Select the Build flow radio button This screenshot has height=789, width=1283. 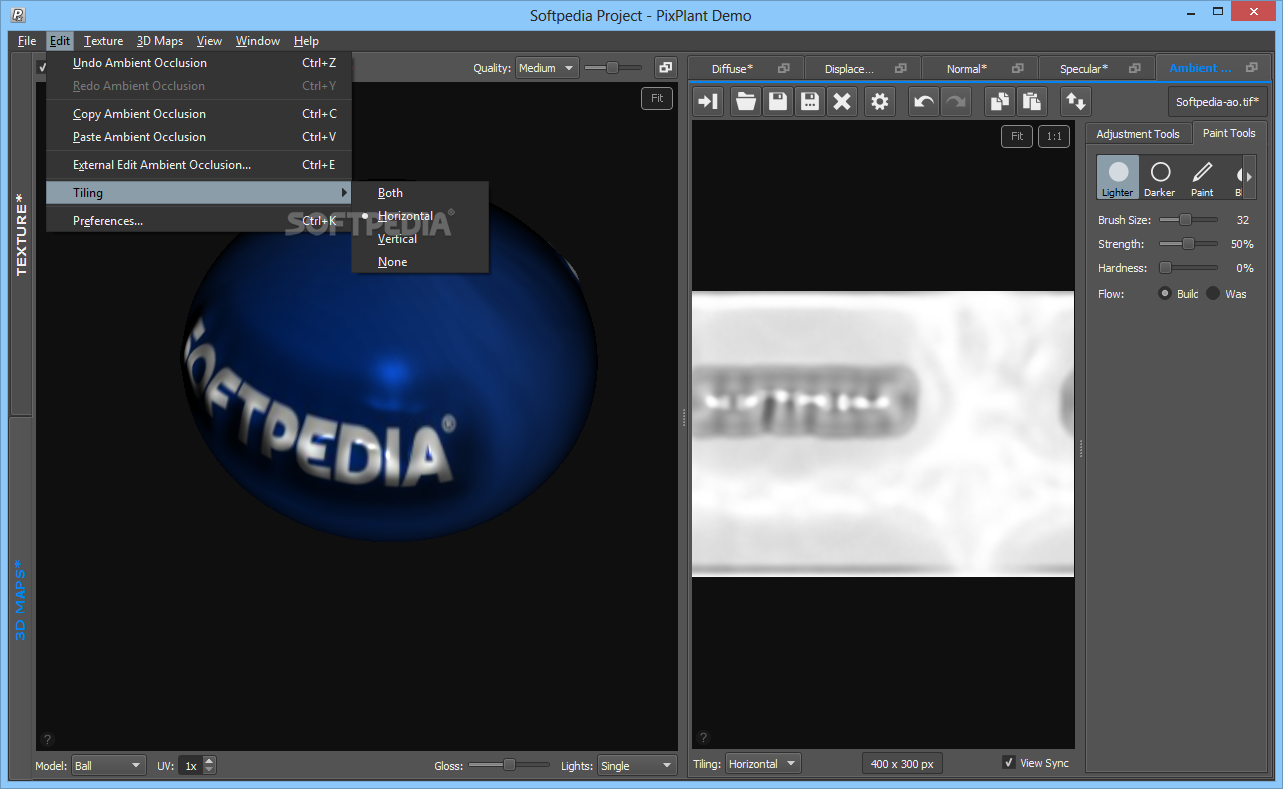(x=1165, y=294)
